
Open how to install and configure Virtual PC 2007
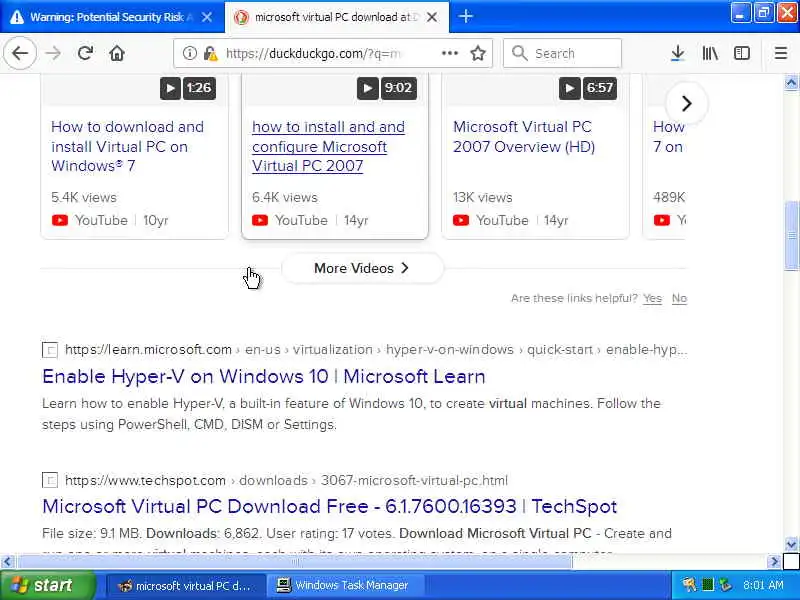click(329, 146)
